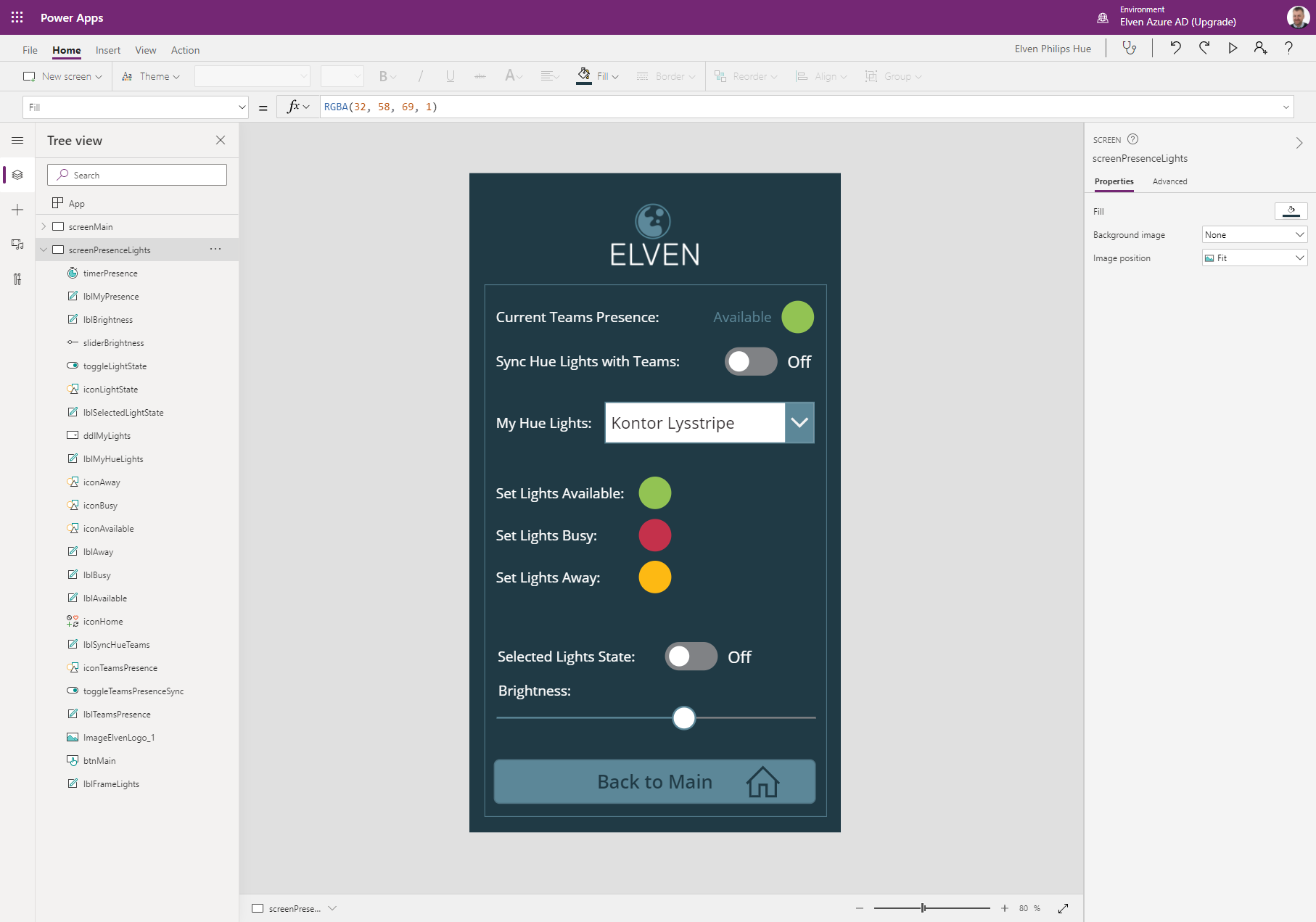Open the screen selector dropdown in status bar
The width and height of the screenshot is (1316, 922).
click(332, 908)
